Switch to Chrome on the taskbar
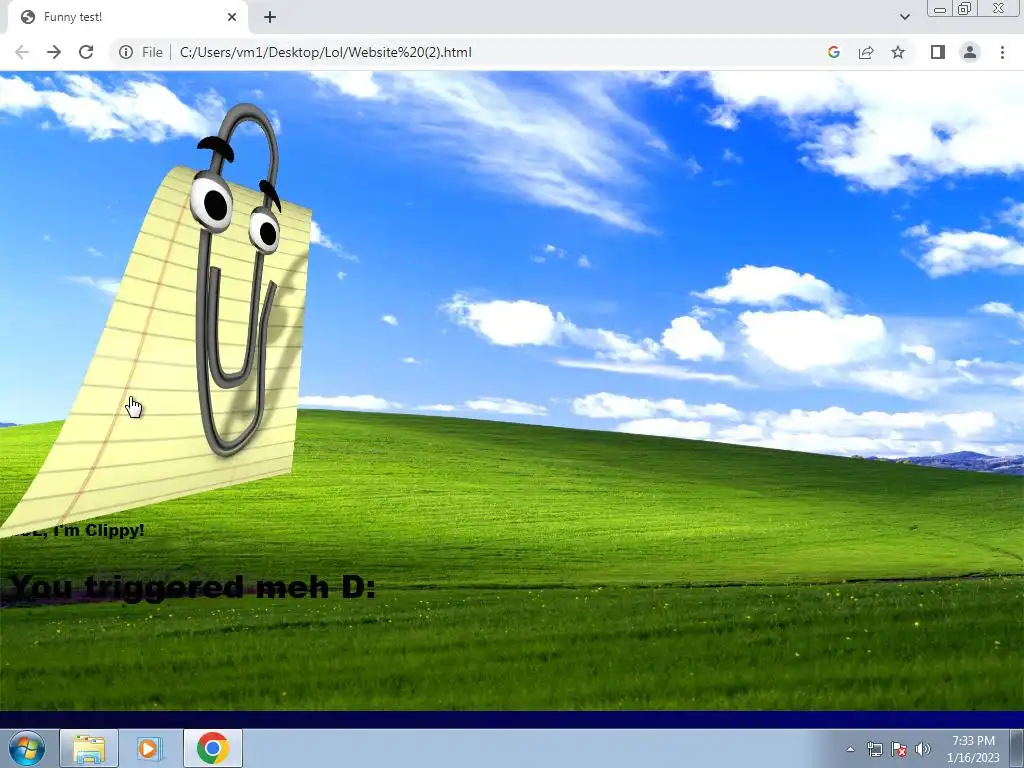Image resolution: width=1024 pixels, height=768 pixels. point(213,748)
